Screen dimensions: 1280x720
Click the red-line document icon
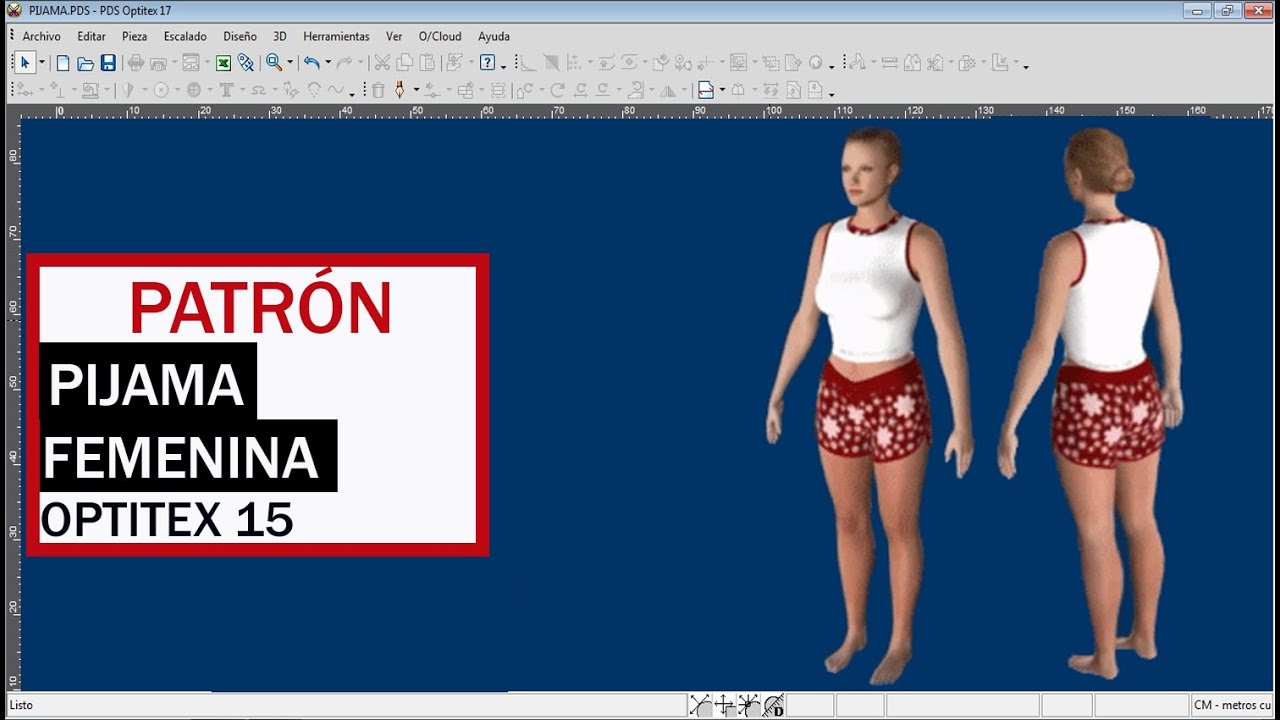point(706,90)
